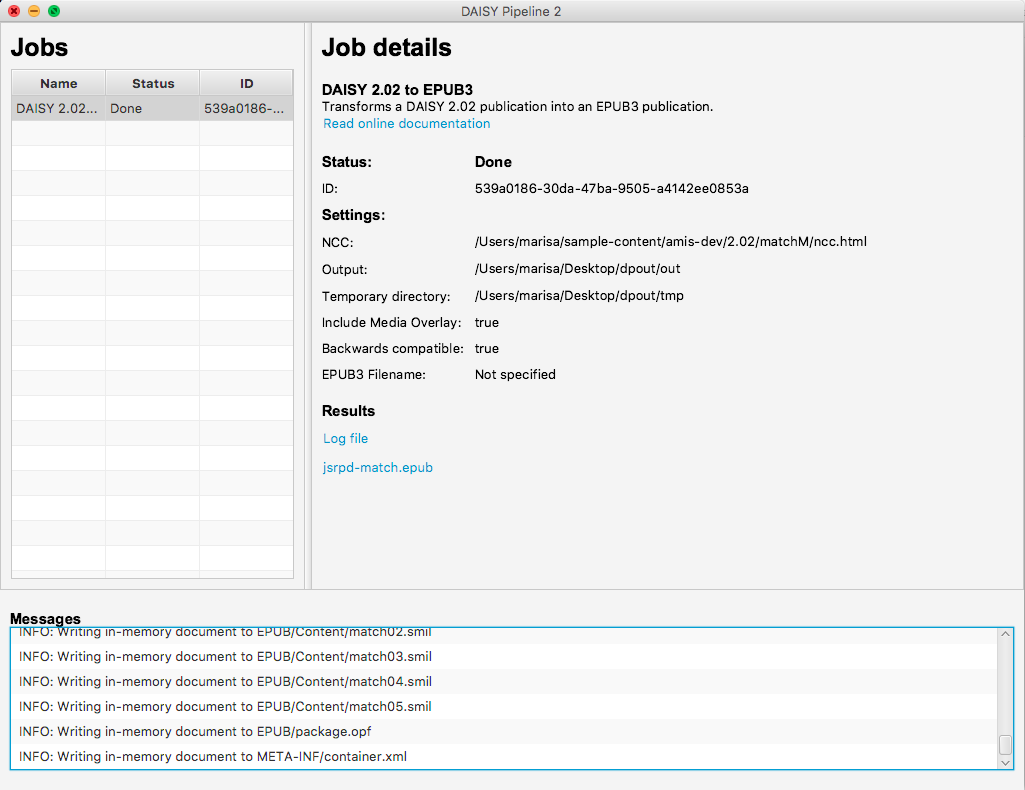Open the Log file result link
Viewport: 1025px width, 790px height.
tap(345, 438)
